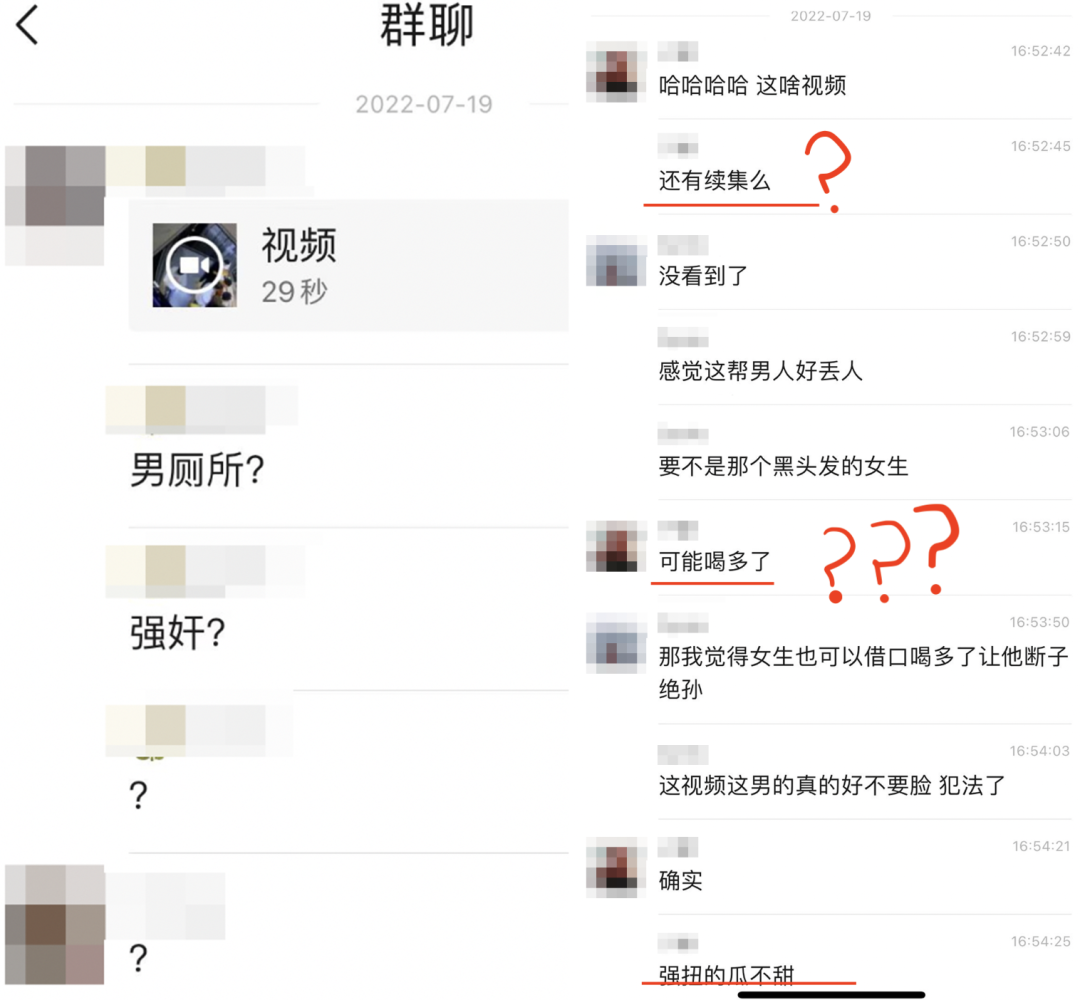Select the 群聊 header title
Image resolution: width=1080 pixels, height=1000 pixels.
[x=426, y=25]
